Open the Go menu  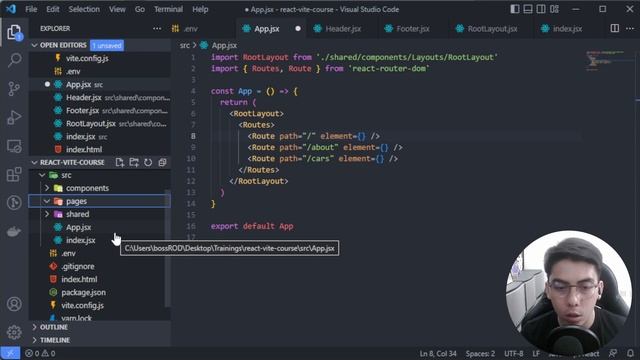point(140,9)
